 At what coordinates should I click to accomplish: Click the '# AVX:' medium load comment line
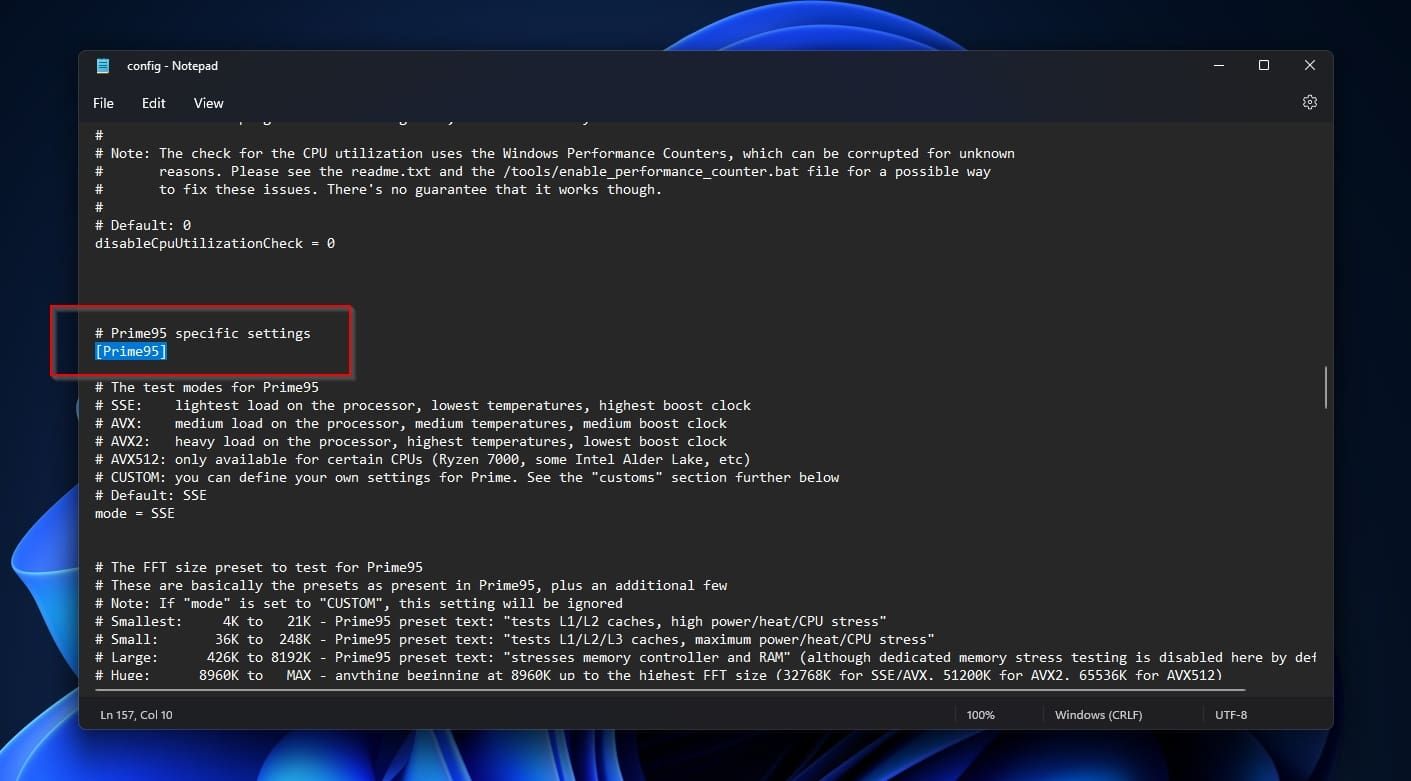tap(411, 423)
